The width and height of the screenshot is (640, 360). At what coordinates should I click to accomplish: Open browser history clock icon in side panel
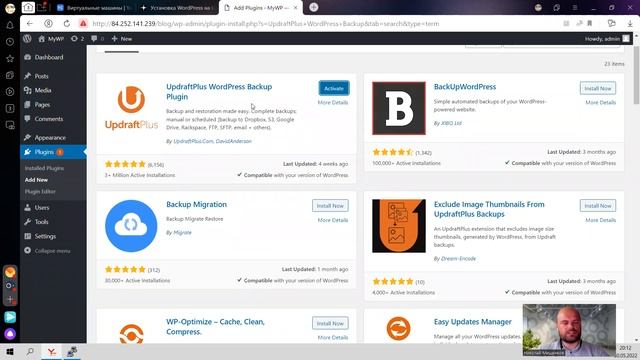pos(10,42)
